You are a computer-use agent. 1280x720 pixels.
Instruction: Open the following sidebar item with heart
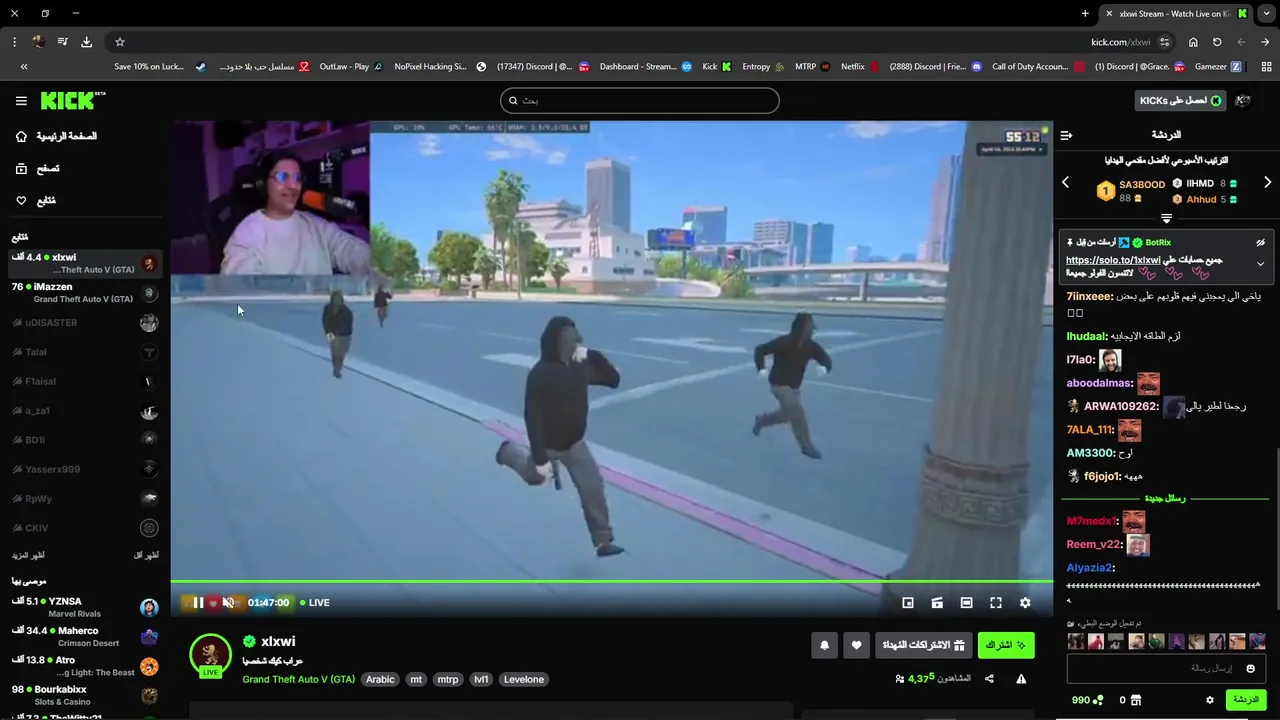click(x=36, y=201)
